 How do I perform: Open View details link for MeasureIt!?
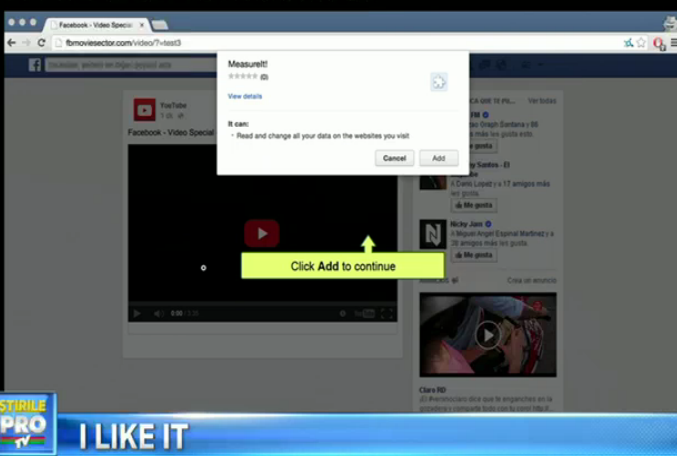(245, 97)
